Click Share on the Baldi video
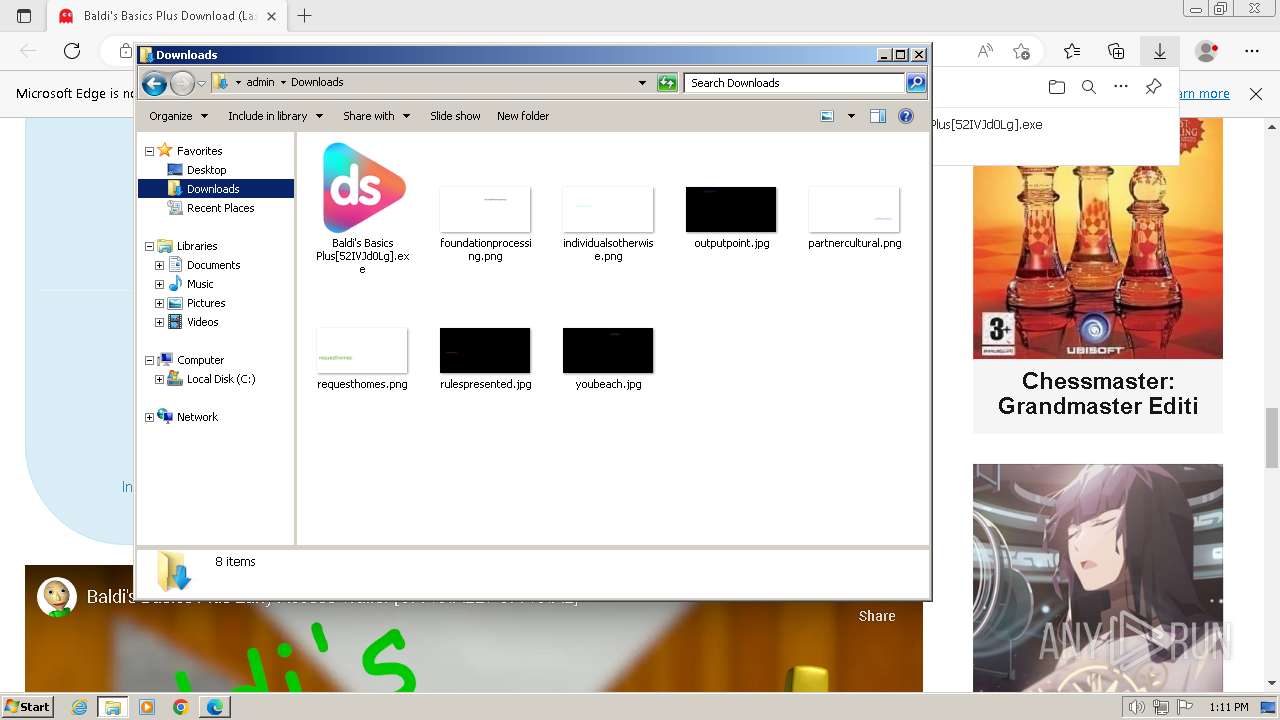The width and height of the screenshot is (1280, 720). (877, 616)
